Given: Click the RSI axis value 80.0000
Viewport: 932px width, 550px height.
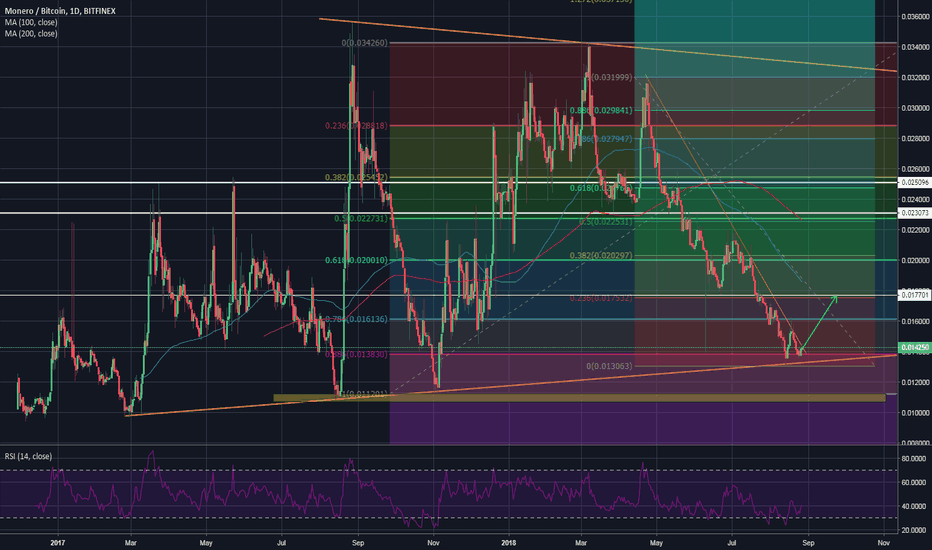Looking at the screenshot, I should click(914, 459).
